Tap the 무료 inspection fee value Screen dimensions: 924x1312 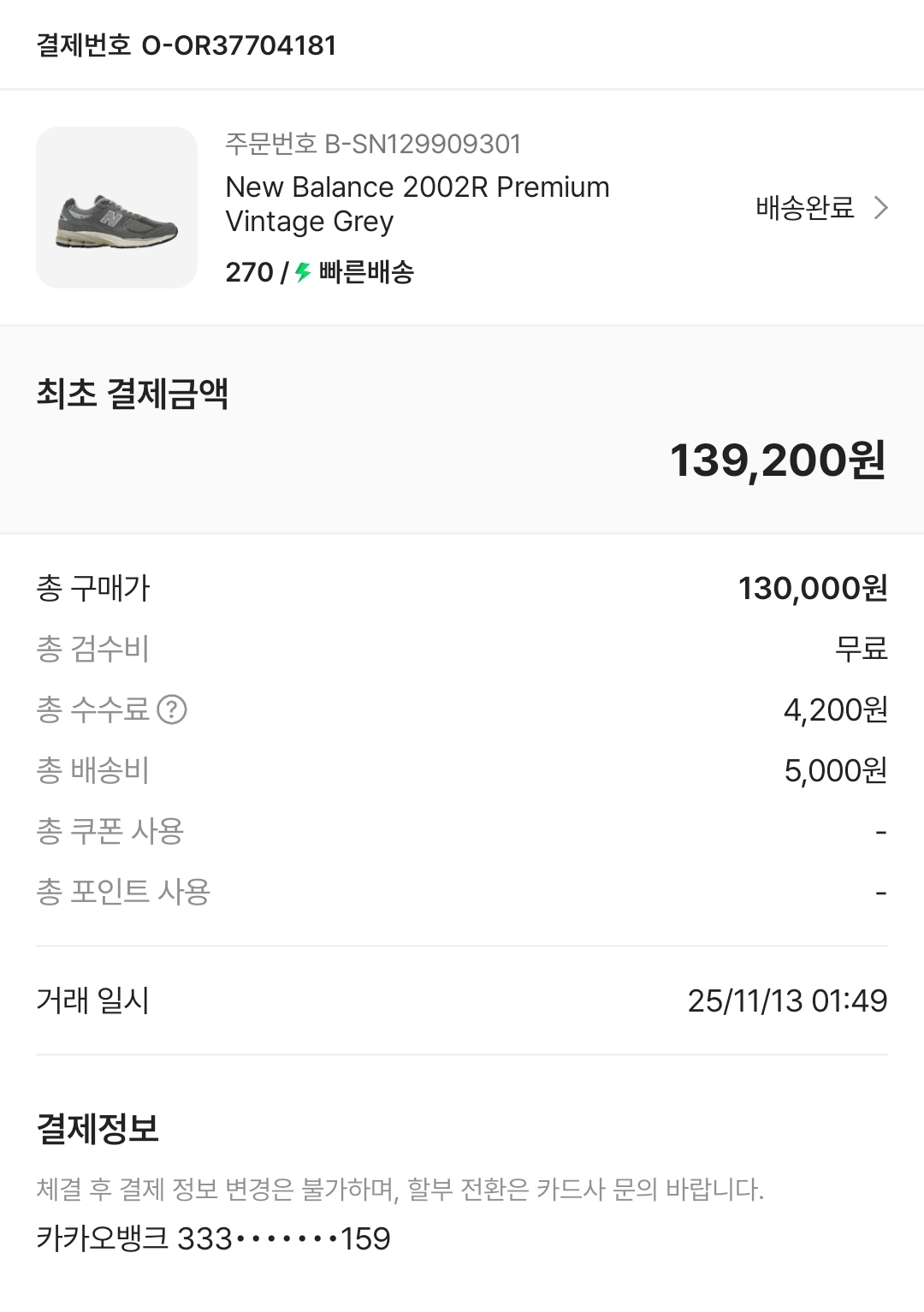[x=861, y=649]
